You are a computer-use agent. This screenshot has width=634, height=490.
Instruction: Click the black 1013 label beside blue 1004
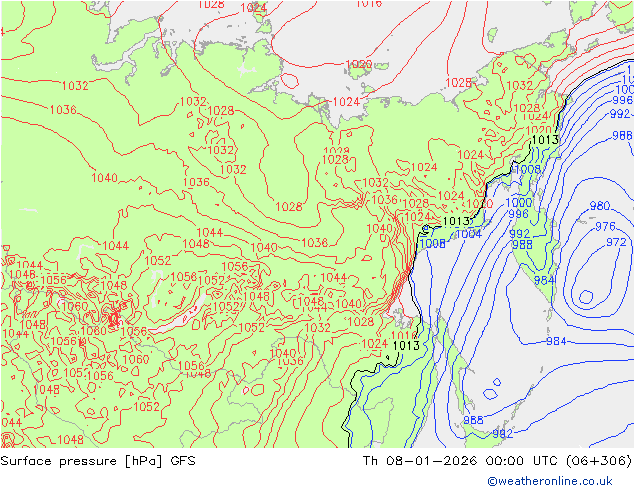(x=456, y=221)
